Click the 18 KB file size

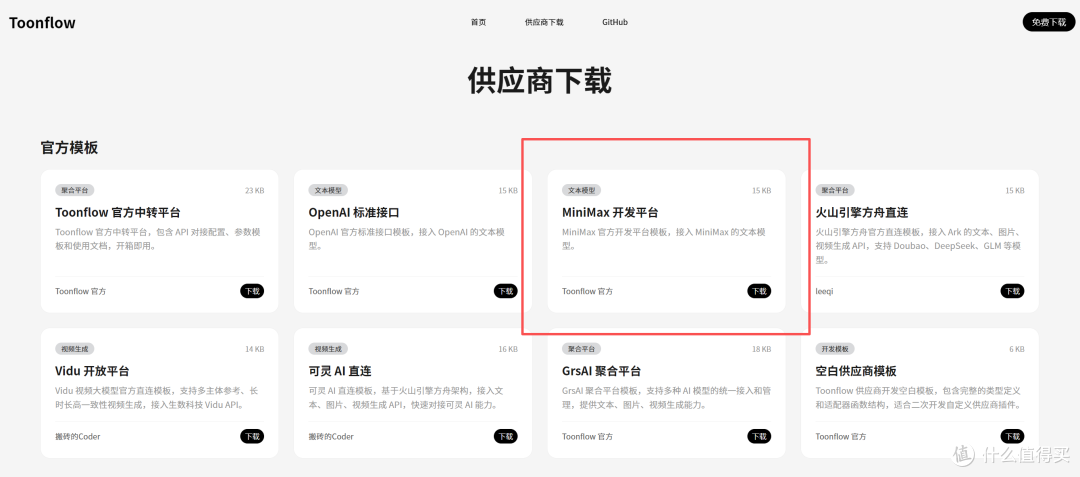(761, 349)
